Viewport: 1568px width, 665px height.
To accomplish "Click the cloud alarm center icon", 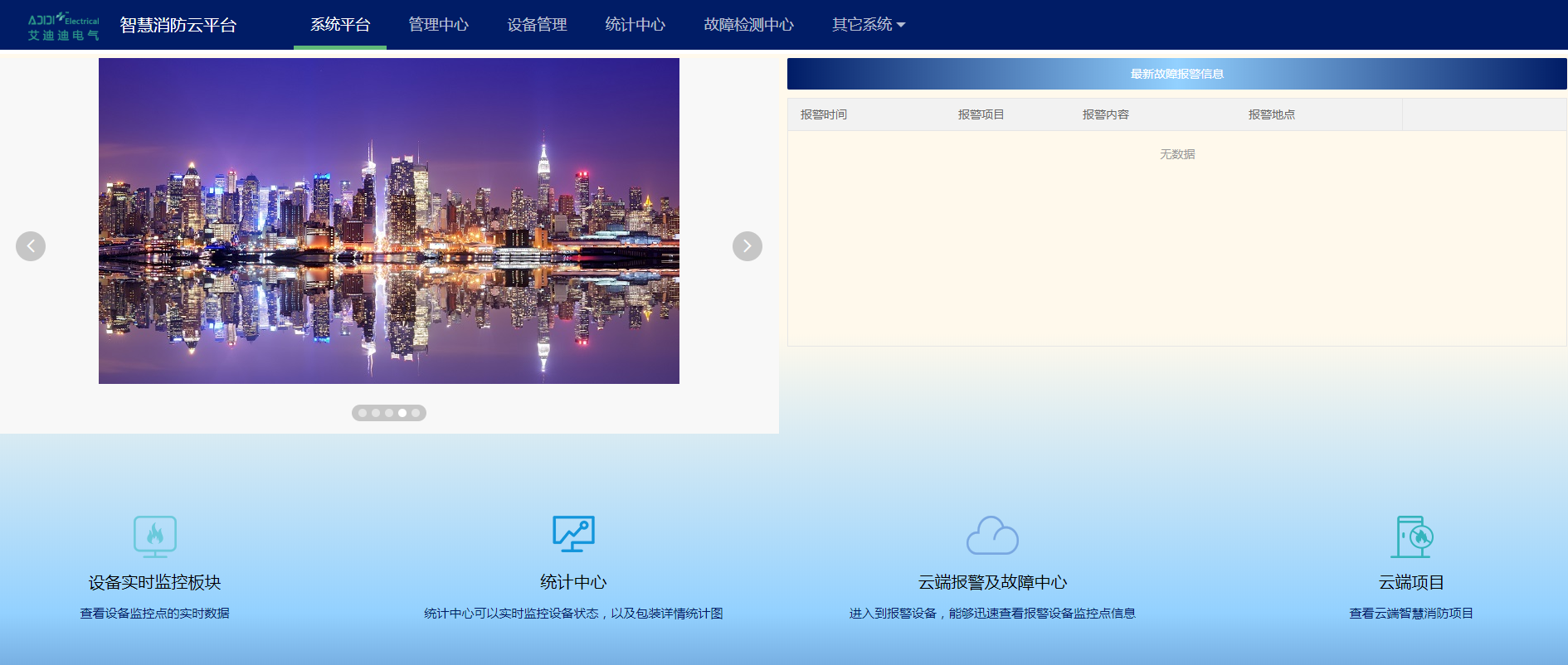I will coord(992,536).
